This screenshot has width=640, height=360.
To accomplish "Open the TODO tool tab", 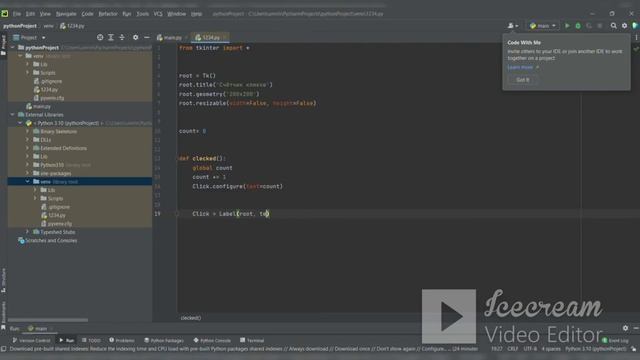I will pyautogui.click(x=91, y=340).
